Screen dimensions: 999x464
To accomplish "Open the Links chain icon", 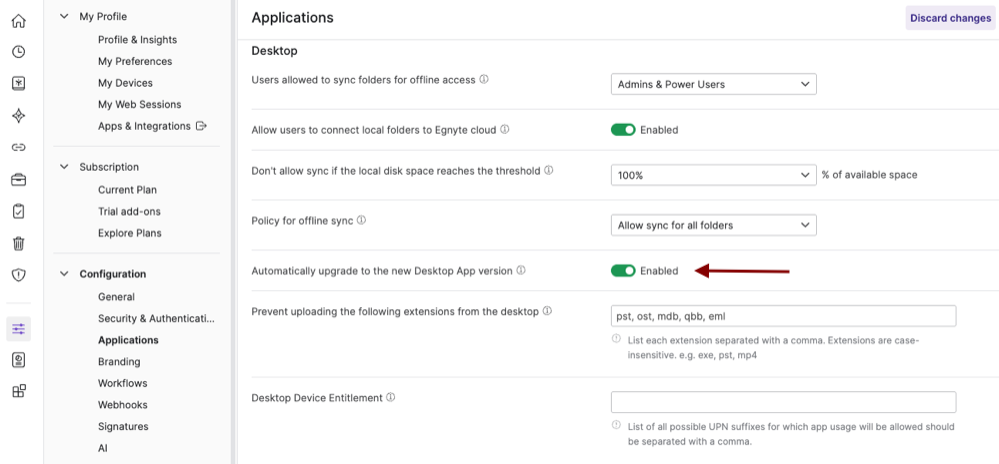I will pos(18,148).
